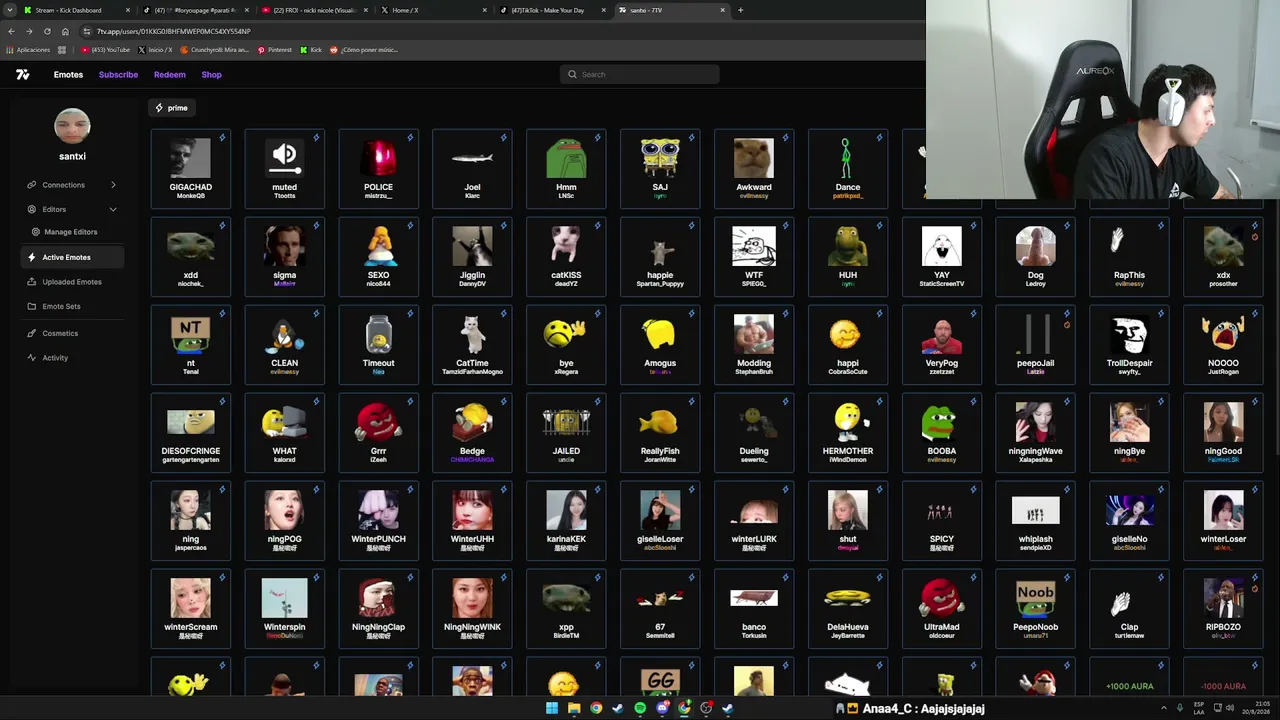1280x720 pixels.
Task: Switch to the Stream - Kick Dashboard tab
Action: tap(77, 10)
